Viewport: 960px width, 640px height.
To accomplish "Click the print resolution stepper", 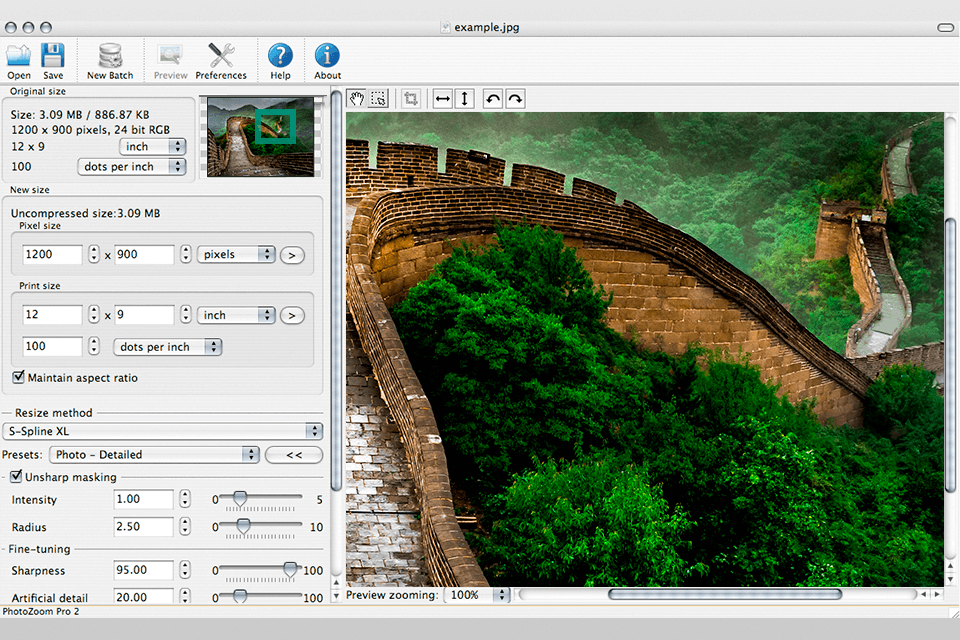I will pyautogui.click(x=94, y=346).
